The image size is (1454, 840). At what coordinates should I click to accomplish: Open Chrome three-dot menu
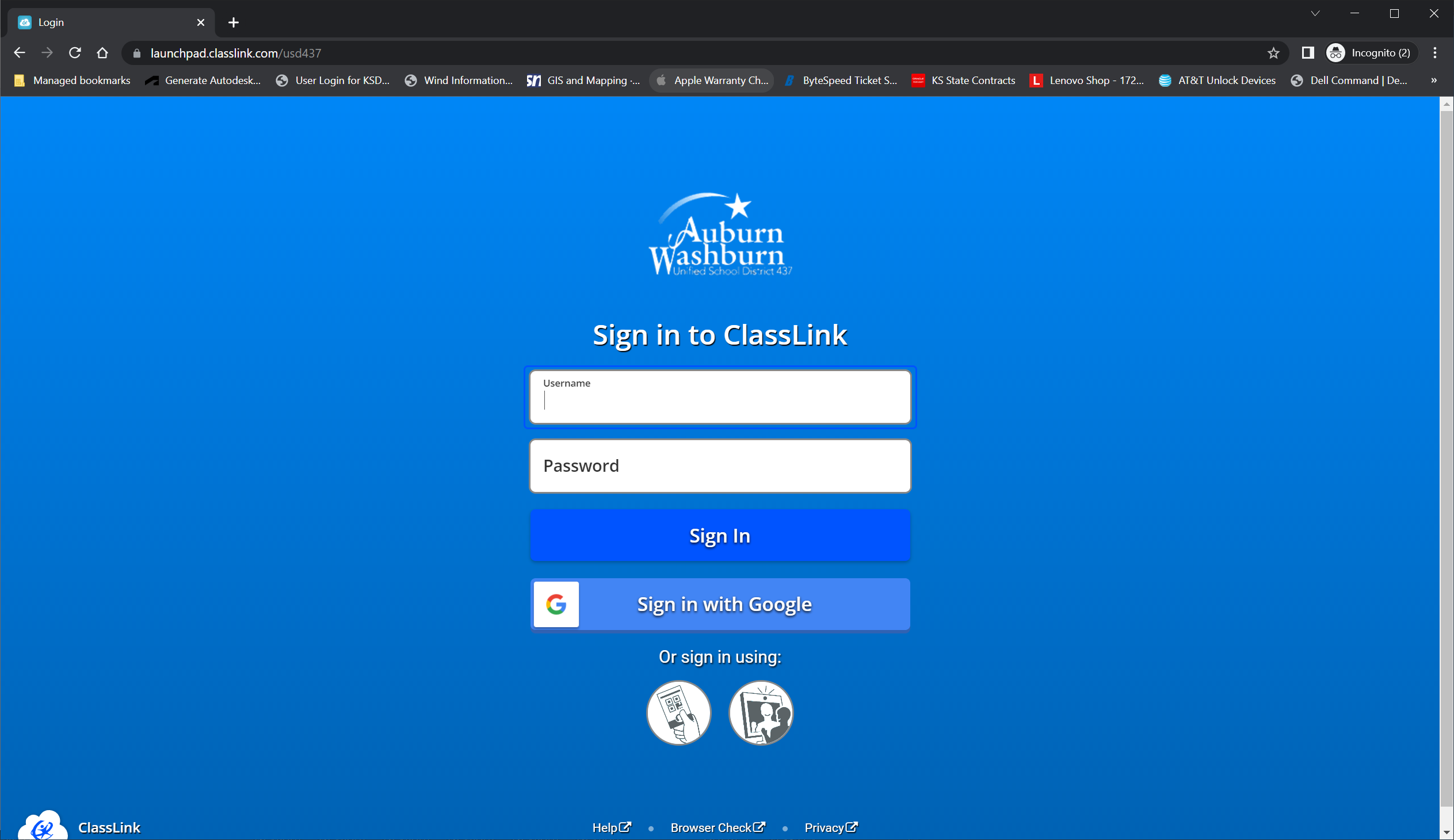pos(1434,53)
